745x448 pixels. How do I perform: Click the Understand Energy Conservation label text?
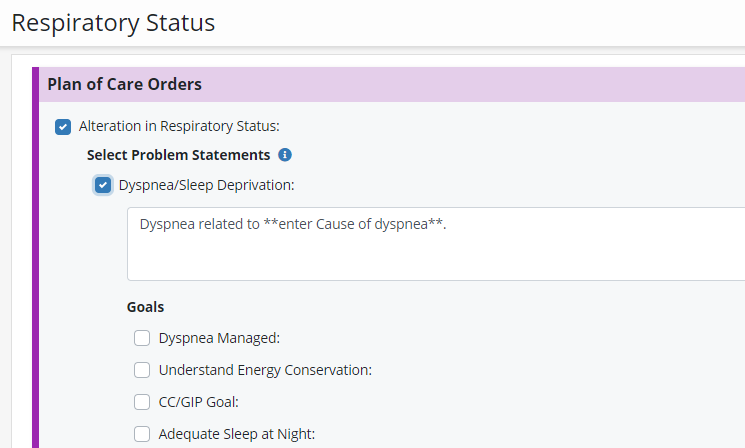[265, 370]
